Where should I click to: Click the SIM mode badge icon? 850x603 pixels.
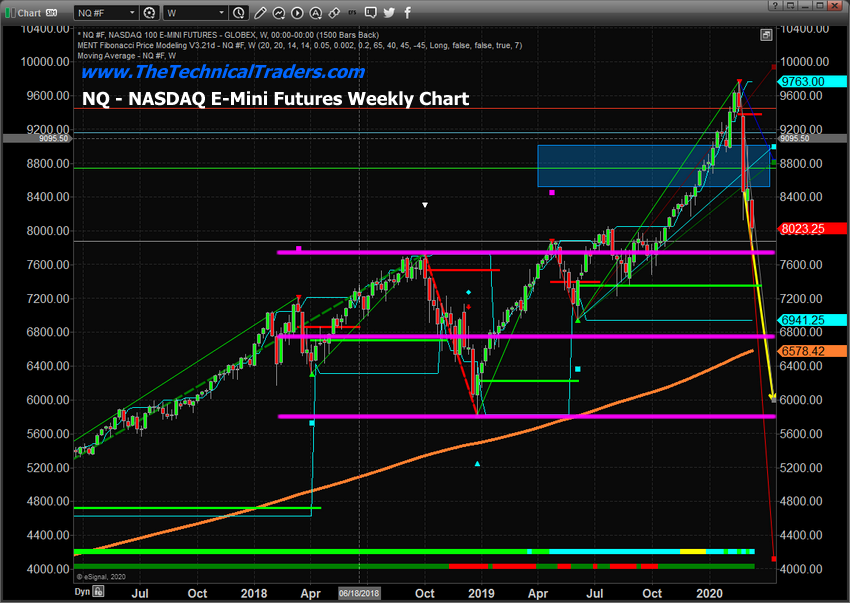[x=51, y=12]
